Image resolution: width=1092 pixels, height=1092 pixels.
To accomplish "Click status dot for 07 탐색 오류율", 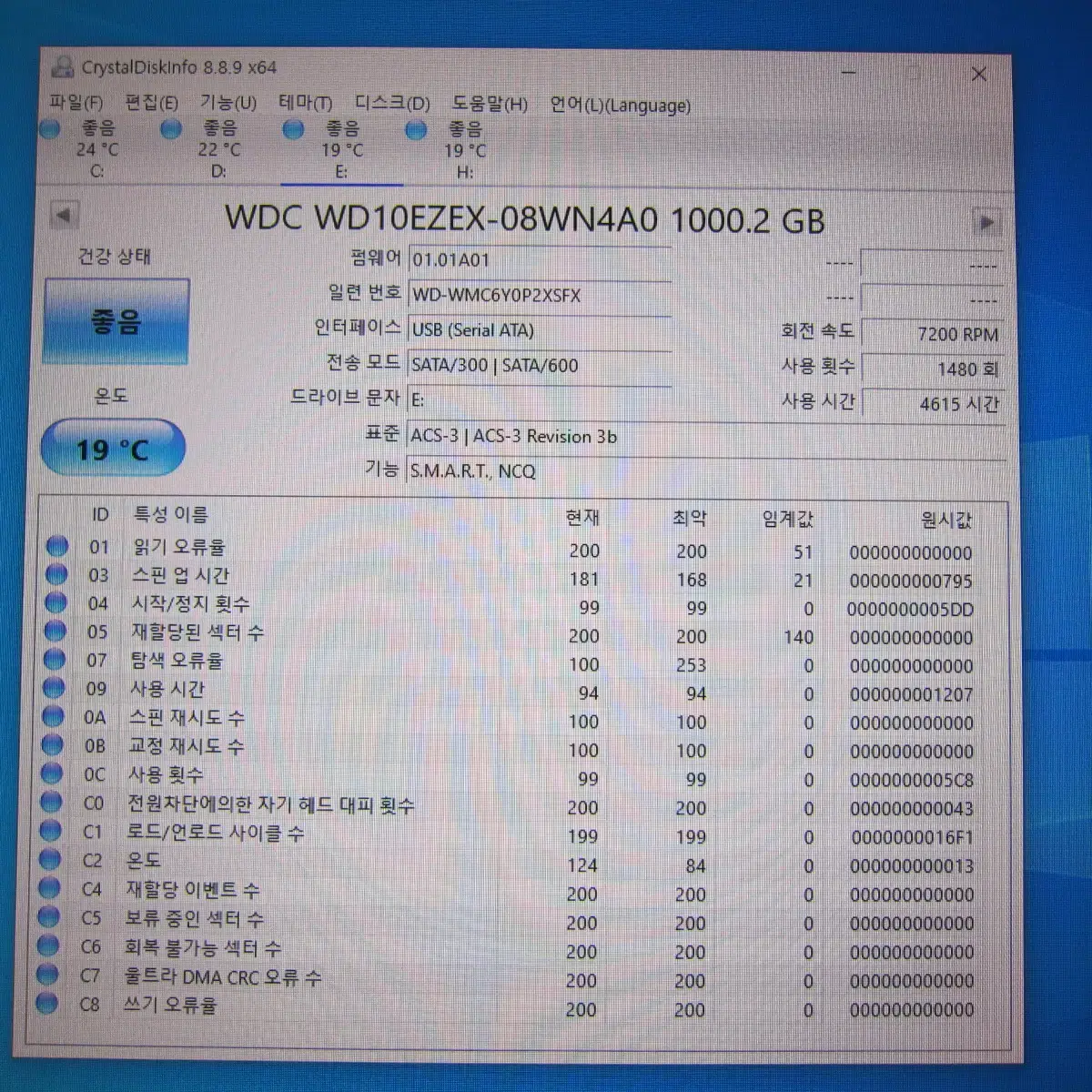I will pos(55,659).
